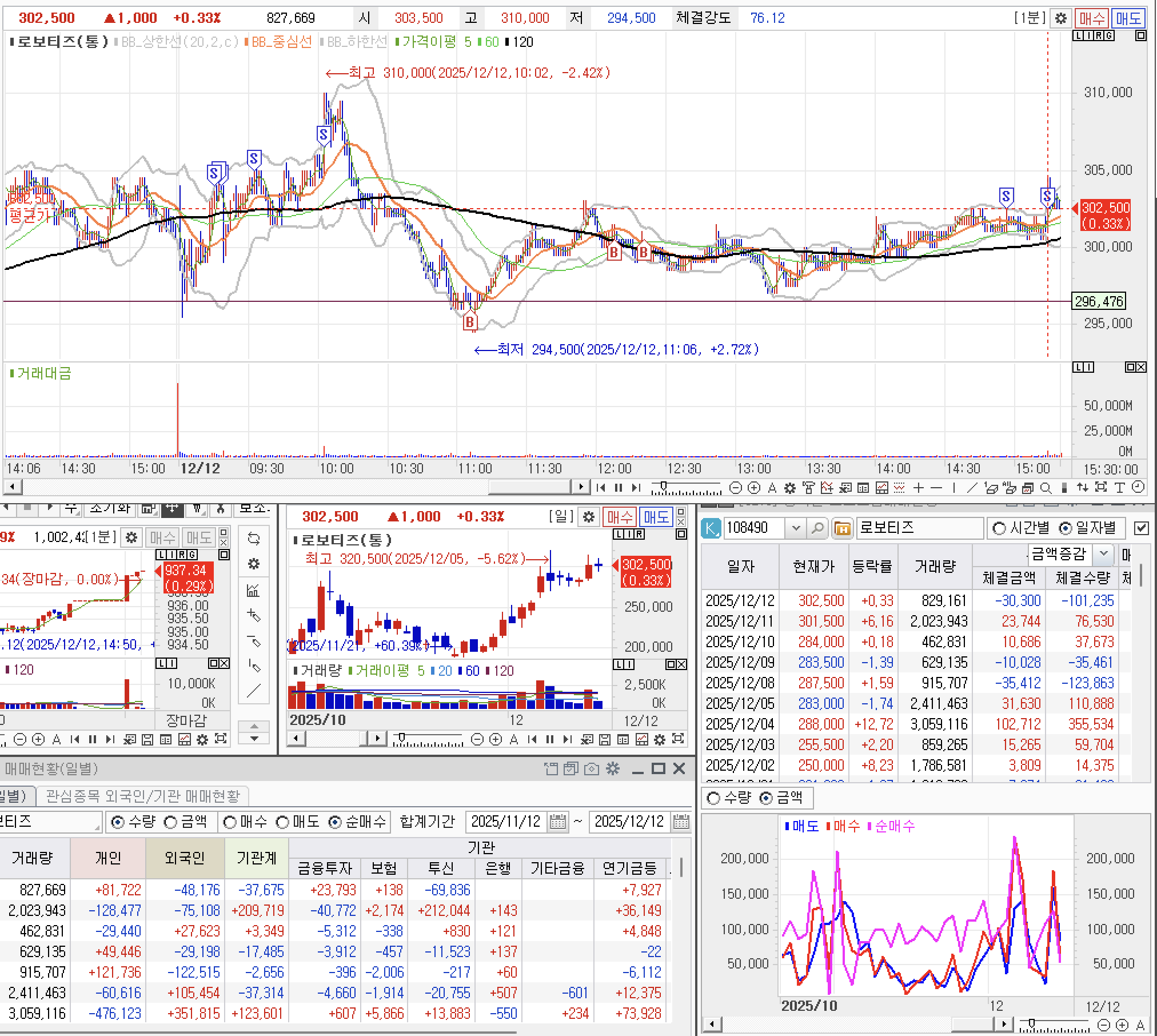Click the blue 매도 button on daily chart
Viewport: 1157px width, 1036px height.
tap(656, 517)
